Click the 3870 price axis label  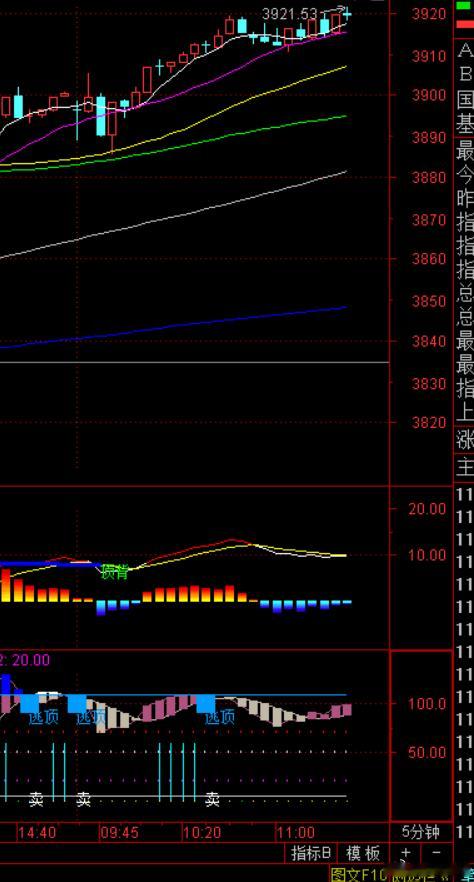pyautogui.click(x=430, y=219)
